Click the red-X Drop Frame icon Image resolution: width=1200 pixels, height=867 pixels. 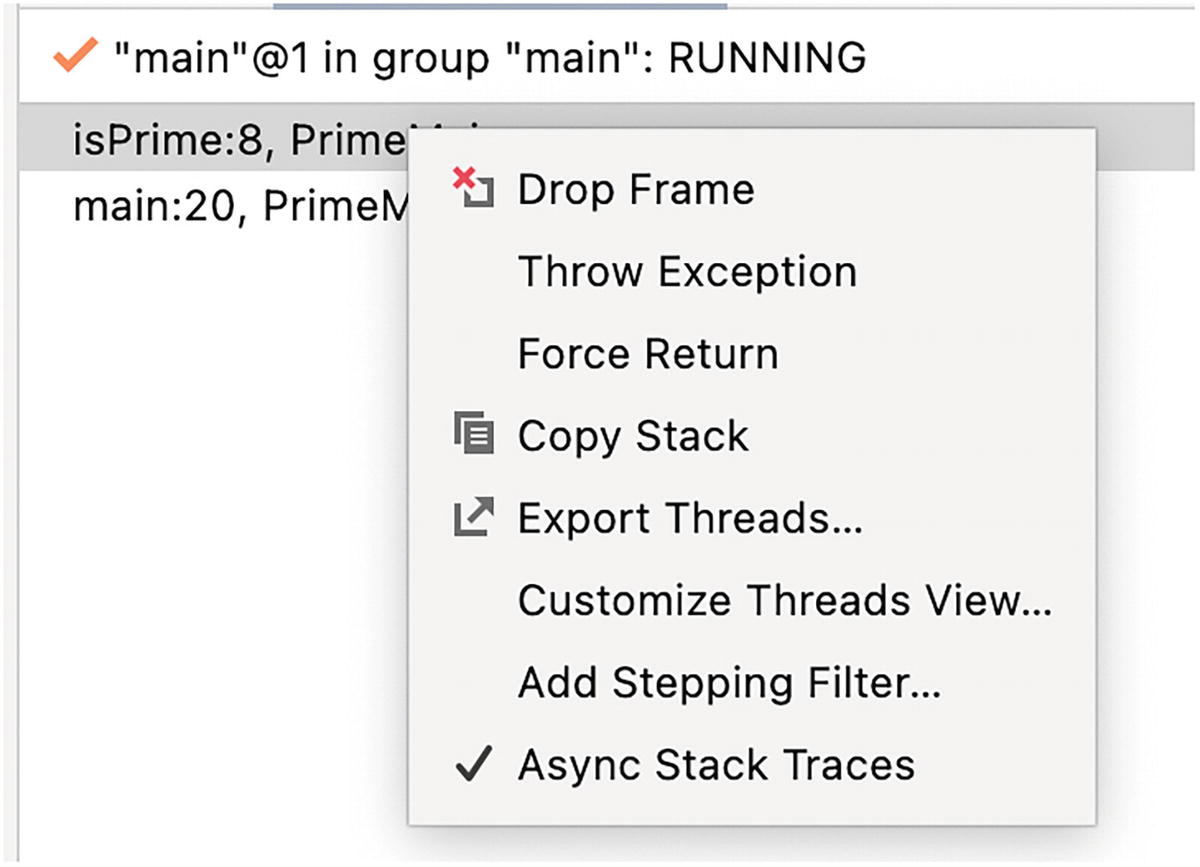[472, 188]
